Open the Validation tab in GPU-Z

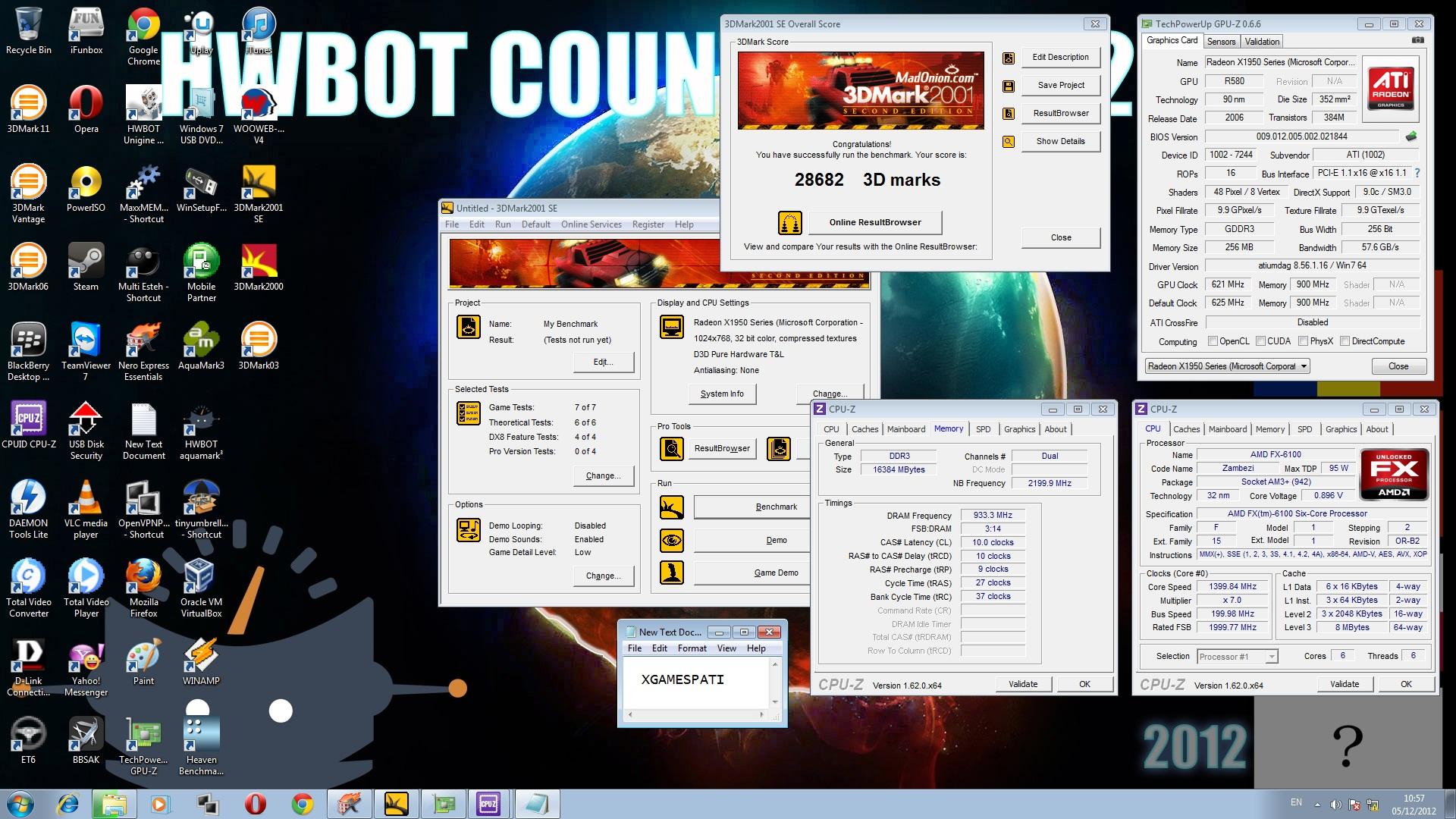click(1262, 42)
